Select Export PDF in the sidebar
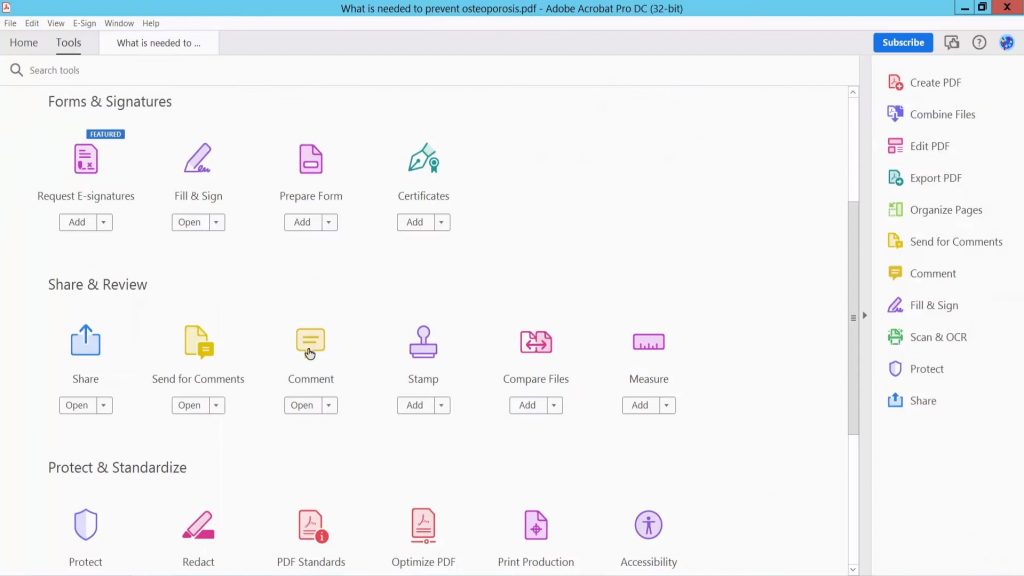The width and height of the screenshot is (1024, 576). click(x=935, y=177)
